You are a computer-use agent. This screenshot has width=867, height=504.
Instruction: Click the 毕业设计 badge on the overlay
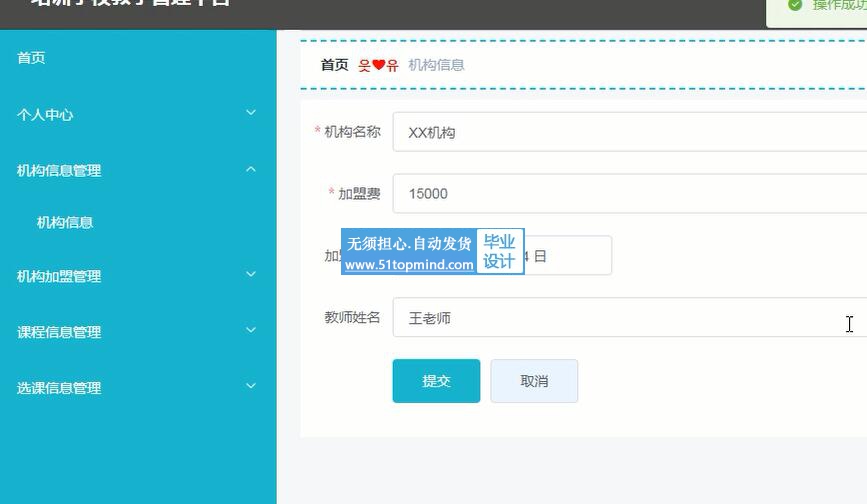499,252
